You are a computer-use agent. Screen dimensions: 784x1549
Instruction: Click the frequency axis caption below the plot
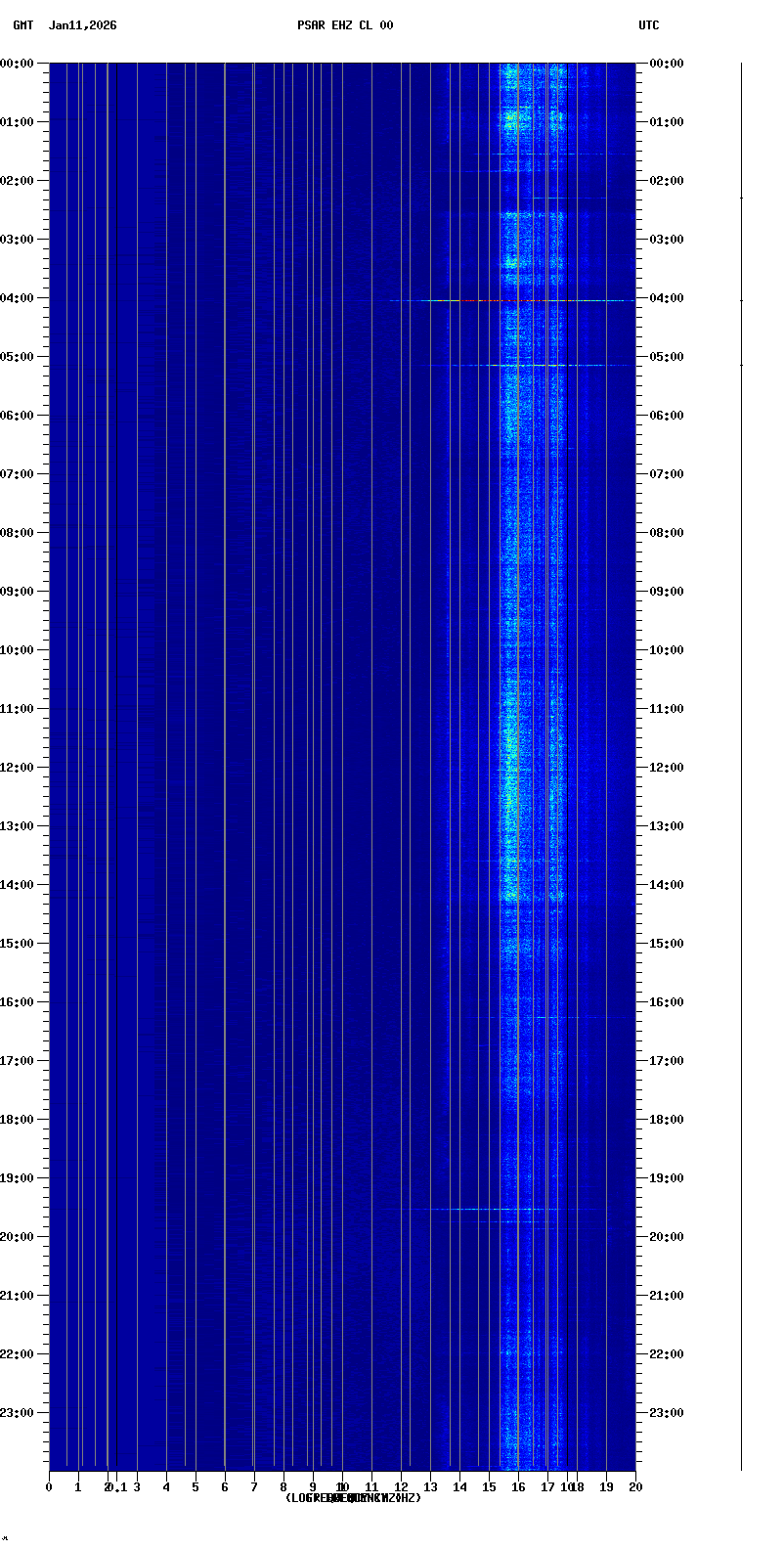point(353,1498)
